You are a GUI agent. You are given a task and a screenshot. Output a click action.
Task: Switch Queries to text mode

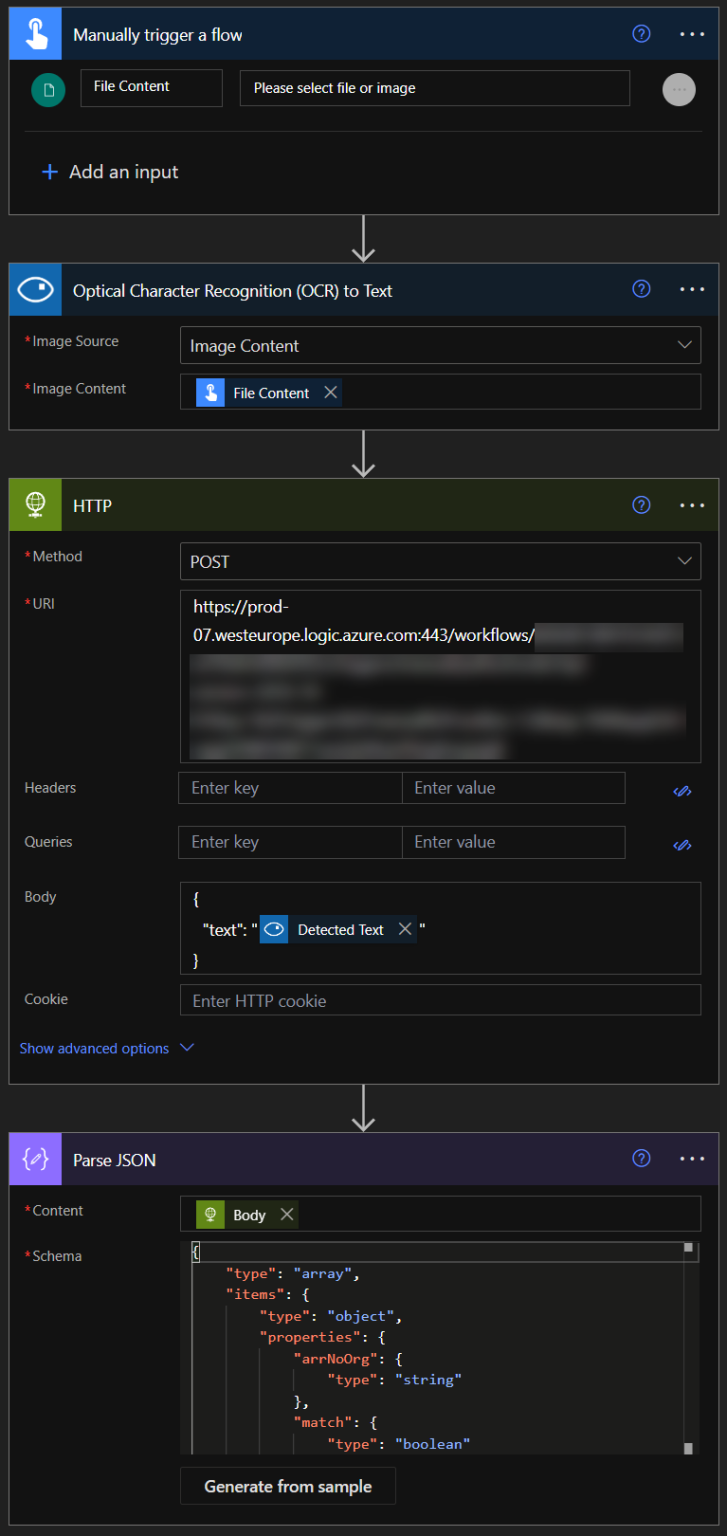[682, 844]
